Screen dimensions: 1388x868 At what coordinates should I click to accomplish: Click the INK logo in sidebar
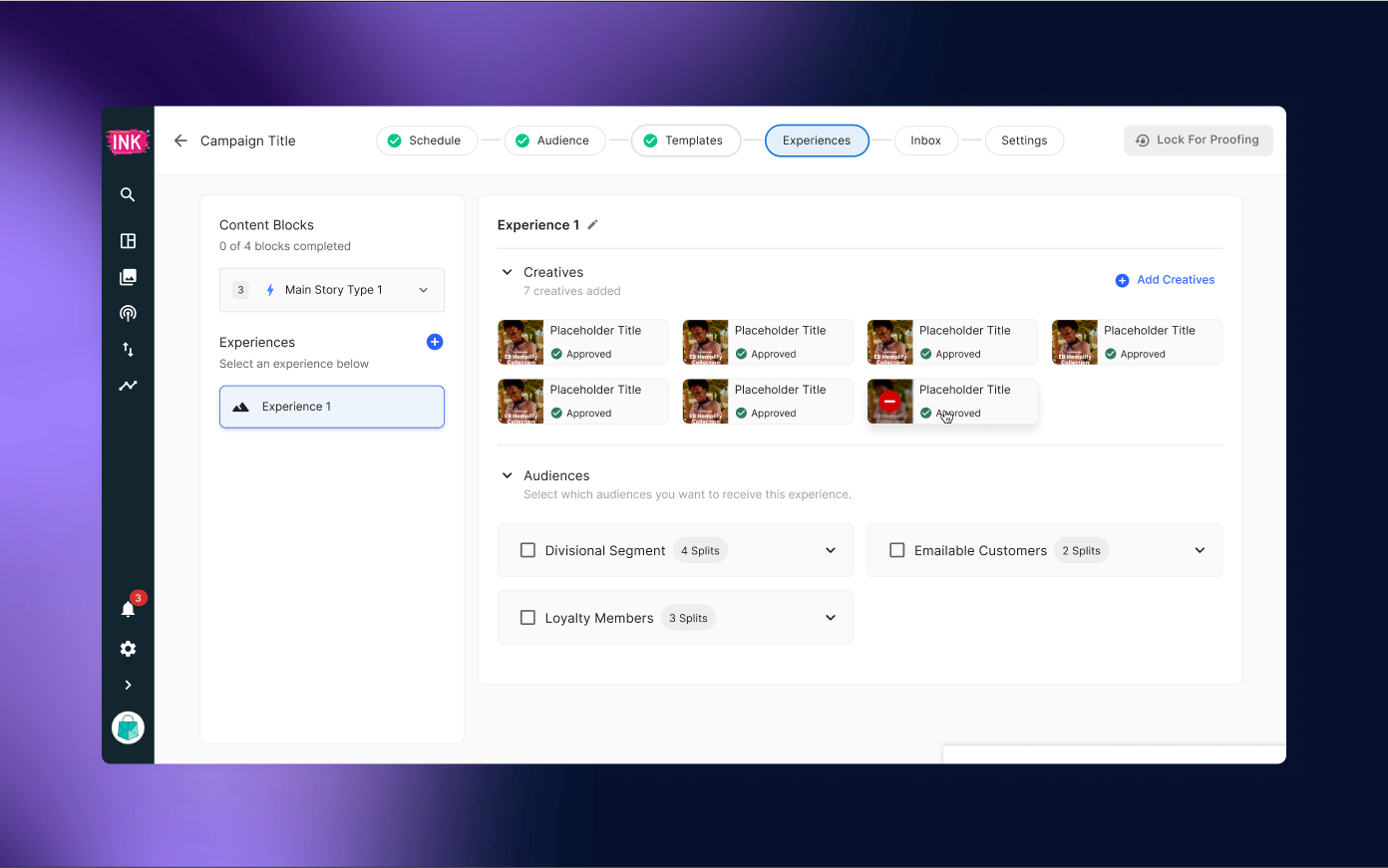128,142
